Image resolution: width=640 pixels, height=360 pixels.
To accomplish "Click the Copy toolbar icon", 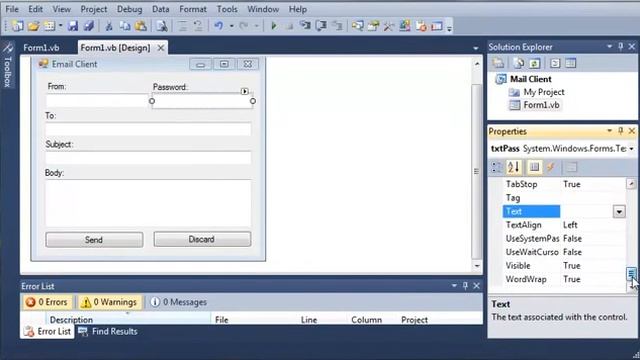I will click(x=125, y=26).
